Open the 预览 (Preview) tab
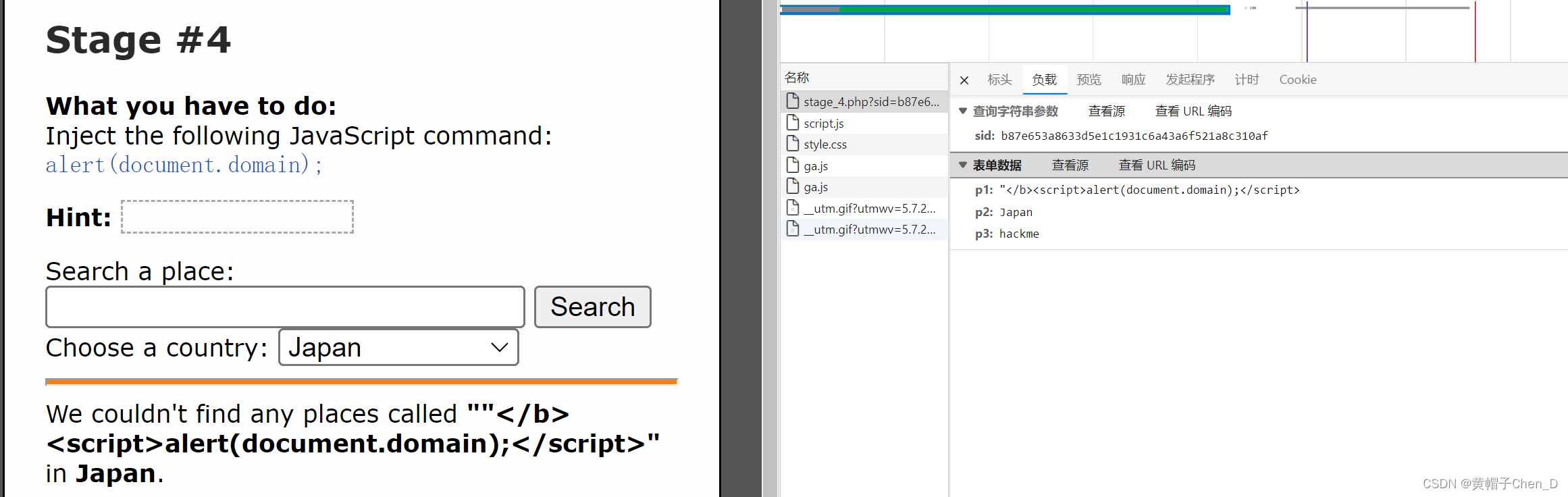 coord(1089,80)
